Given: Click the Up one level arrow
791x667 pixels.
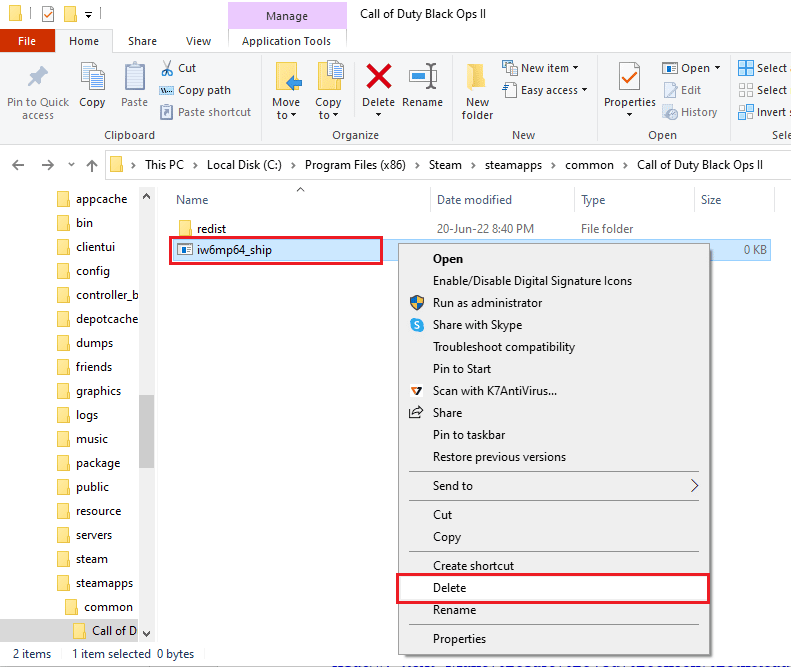Looking at the screenshot, I should [x=92, y=165].
